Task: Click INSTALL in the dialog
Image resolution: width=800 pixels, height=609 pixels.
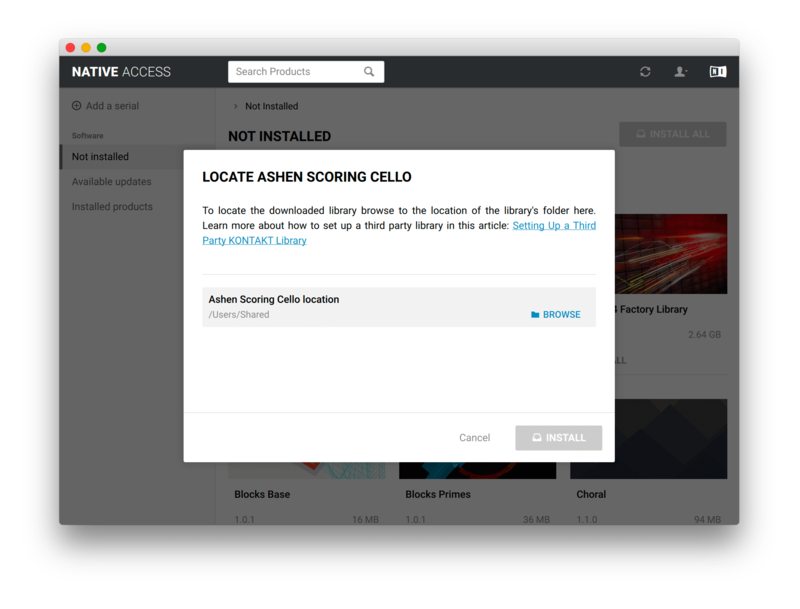Action: coord(559,438)
